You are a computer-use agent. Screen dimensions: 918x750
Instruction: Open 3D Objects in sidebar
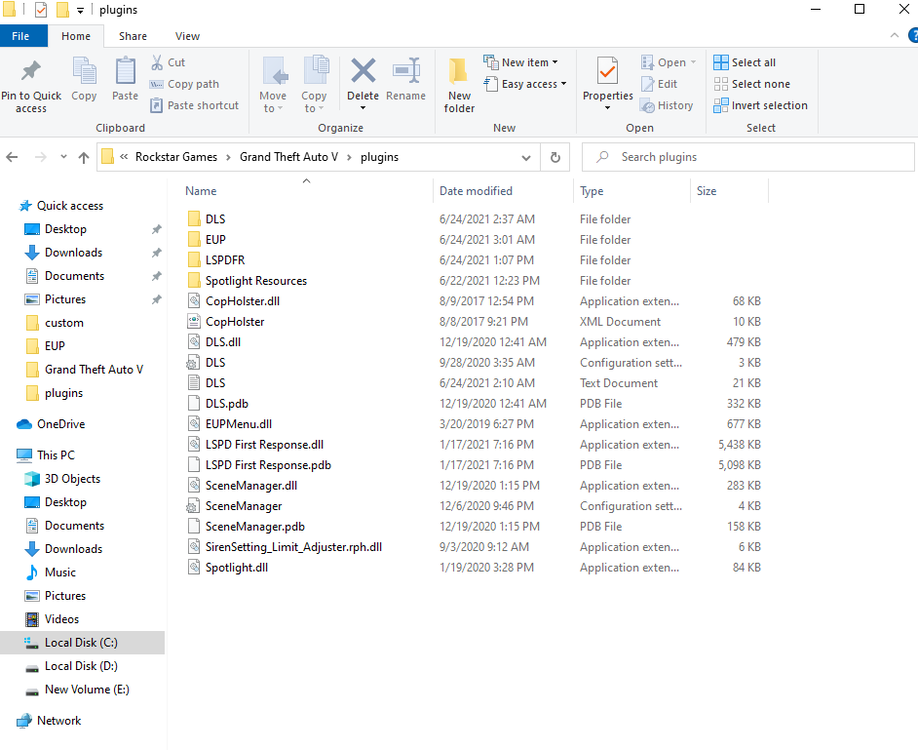[x=72, y=478]
